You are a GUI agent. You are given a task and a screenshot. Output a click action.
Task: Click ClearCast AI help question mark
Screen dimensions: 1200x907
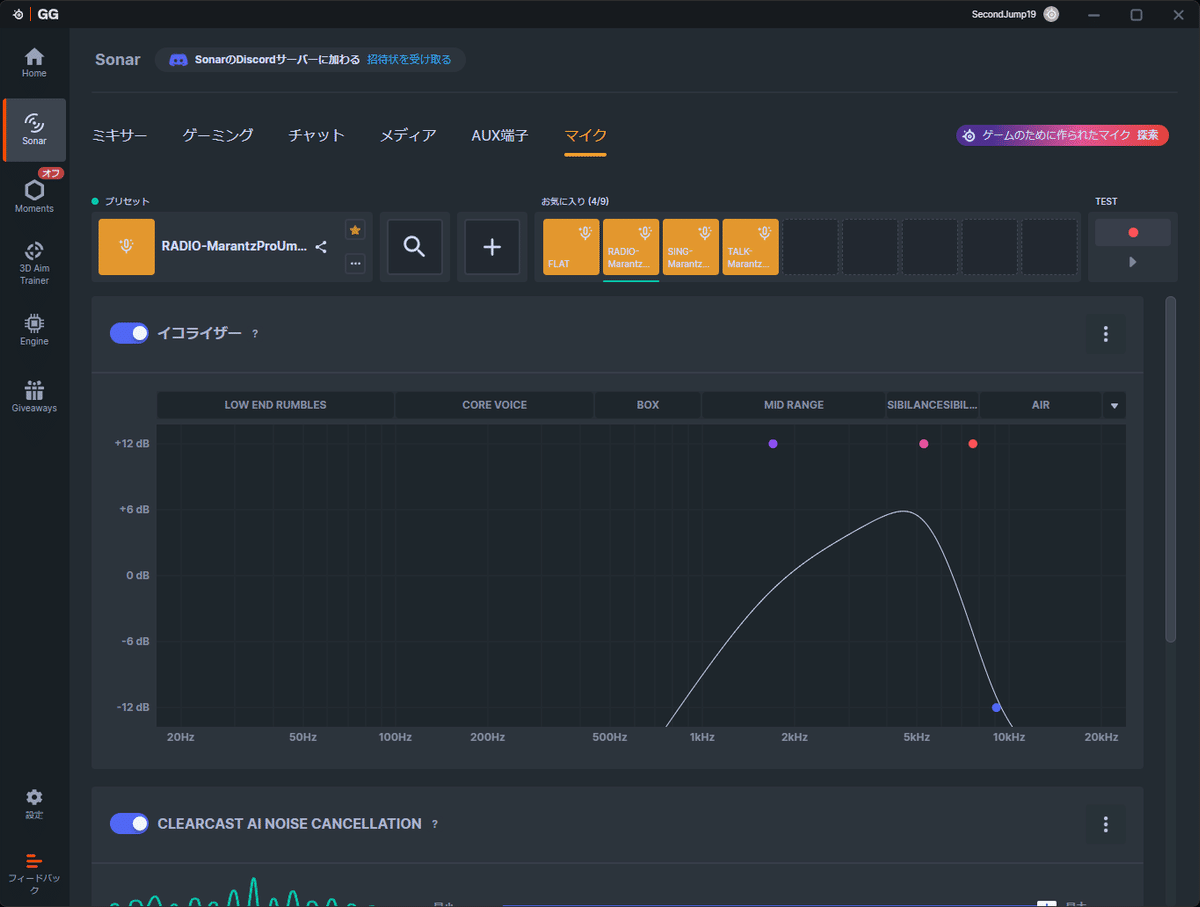pos(434,824)
